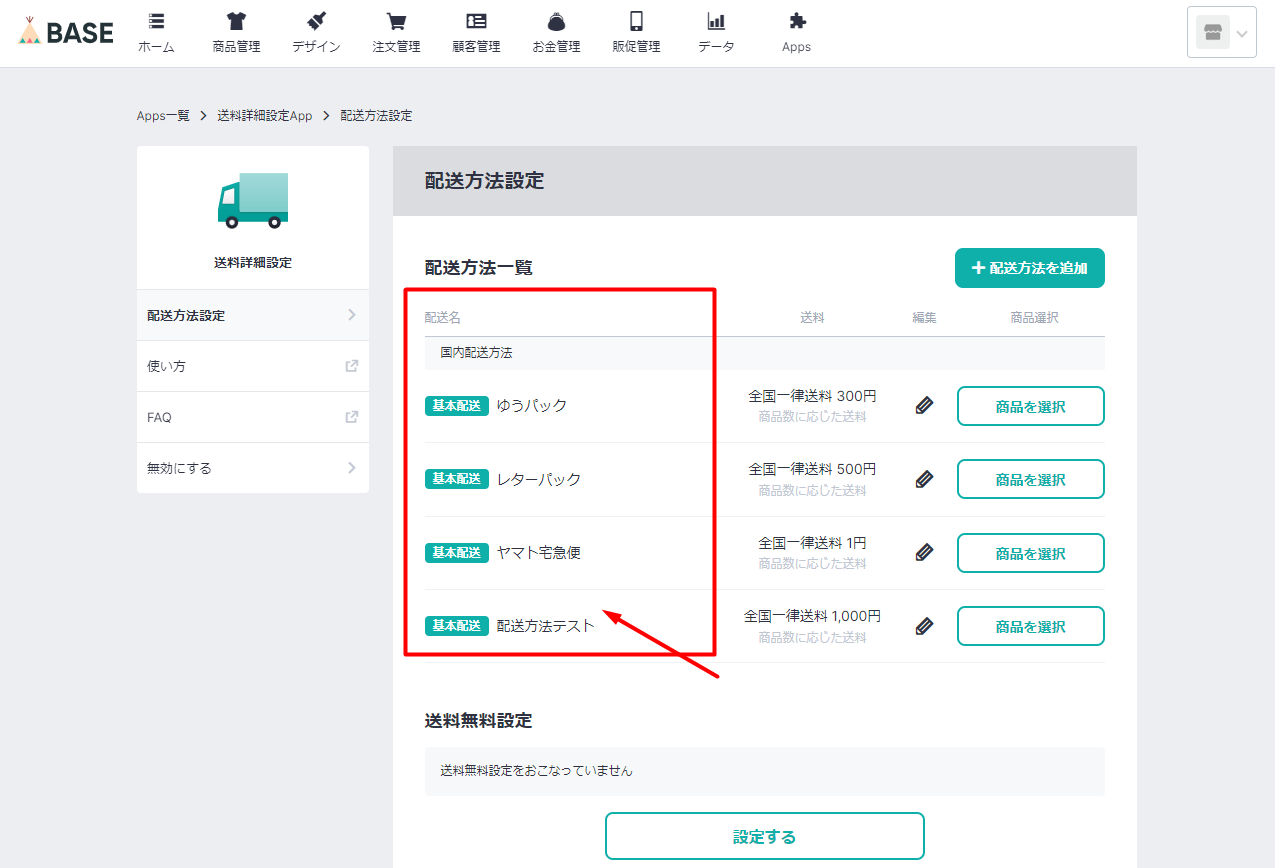The height and width of the screenshot is (868, 1275).
Task: Click 基本配送 badge on ヤマト宅急便
Action: (457, 552)
